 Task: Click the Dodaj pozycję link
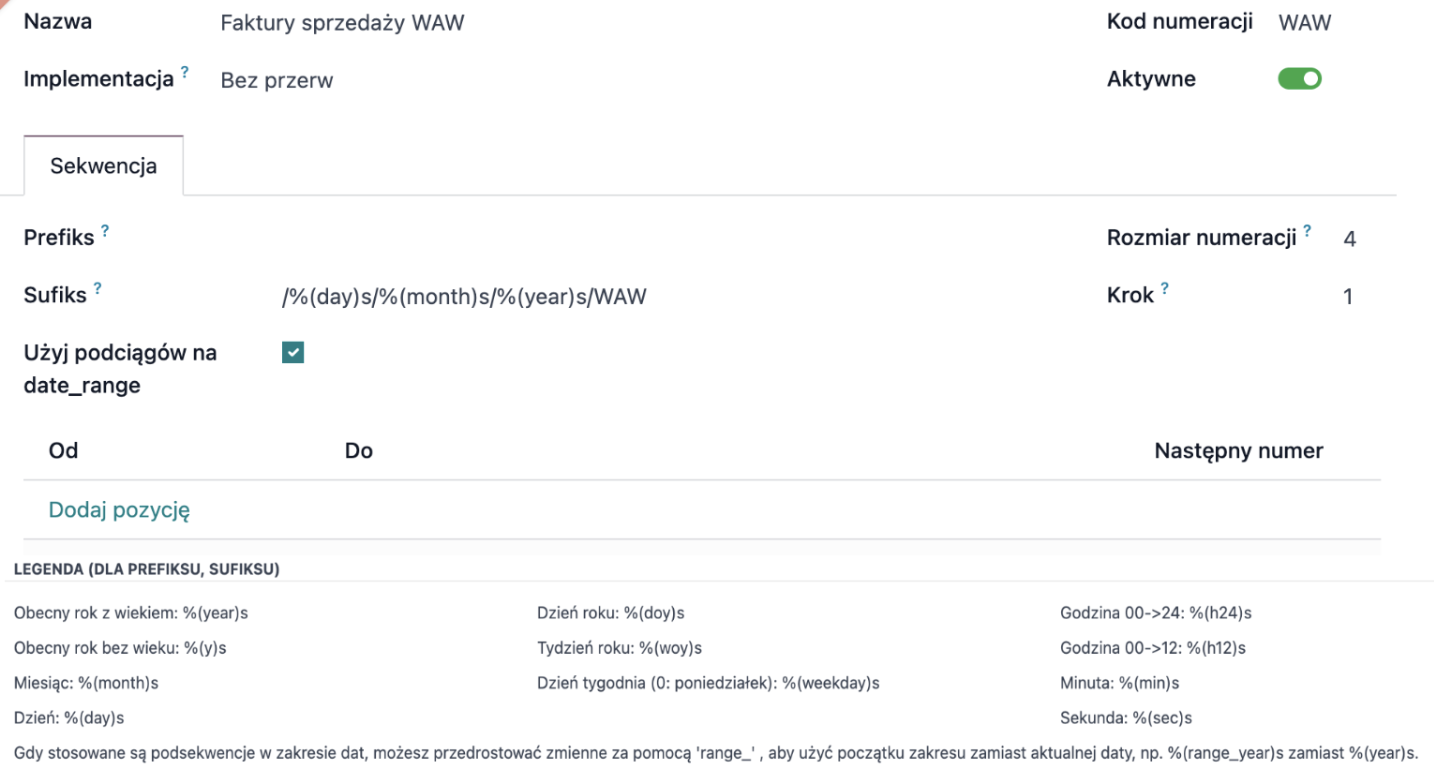(x=119, y=511)
